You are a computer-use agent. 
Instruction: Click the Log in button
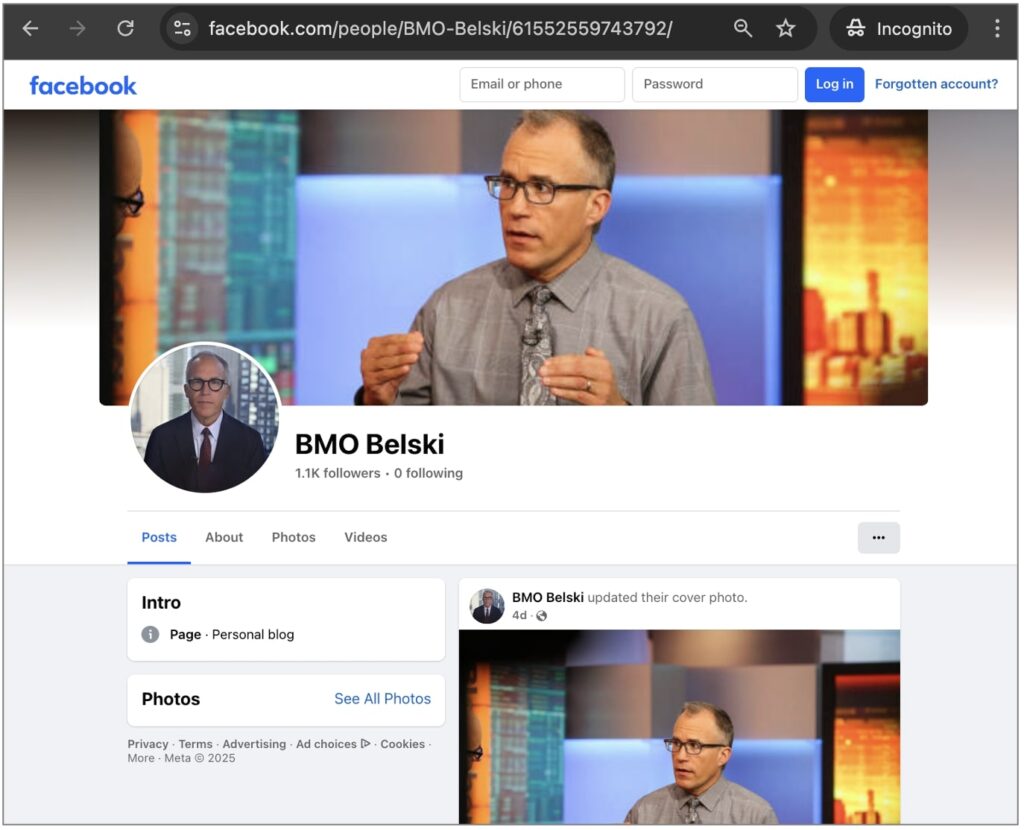point(834,84)
